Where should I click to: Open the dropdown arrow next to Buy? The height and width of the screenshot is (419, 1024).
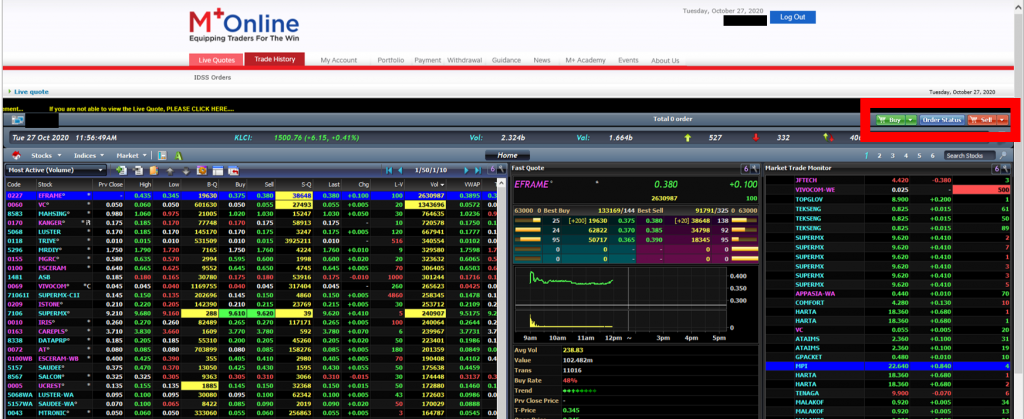pos(911,119)
